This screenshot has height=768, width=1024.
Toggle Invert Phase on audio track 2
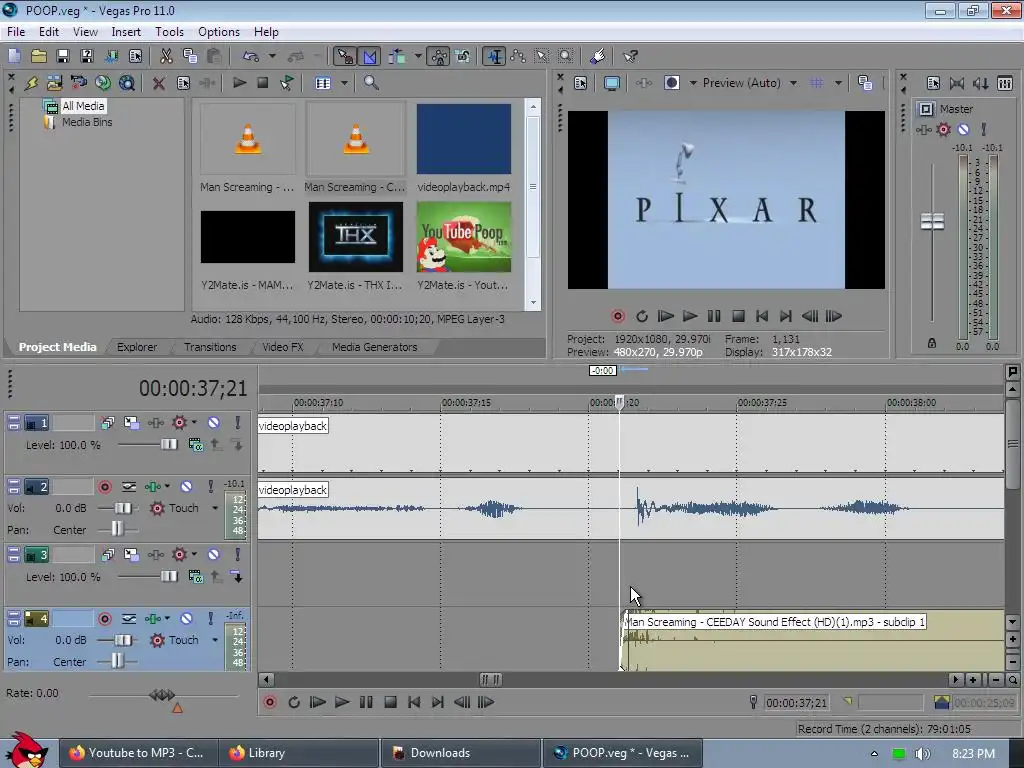point(129,487)
